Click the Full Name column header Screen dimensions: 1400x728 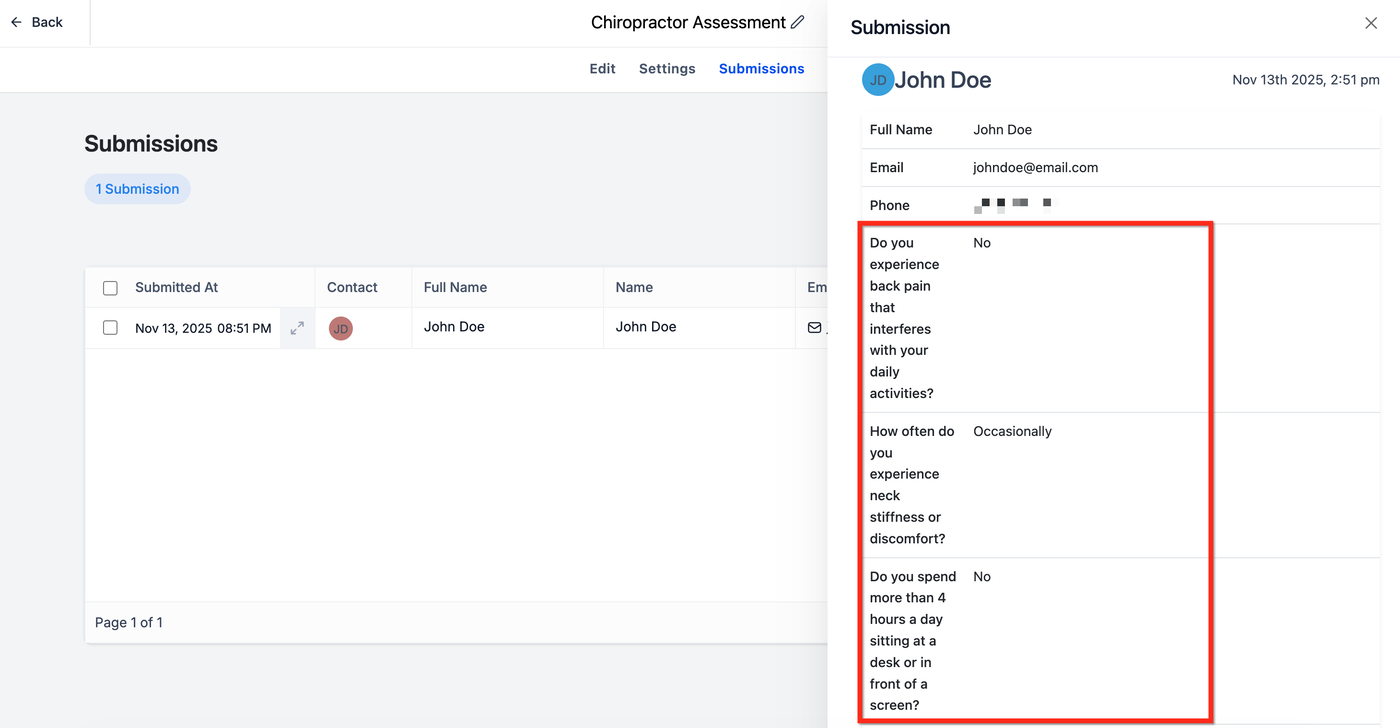tap(455, 287)
